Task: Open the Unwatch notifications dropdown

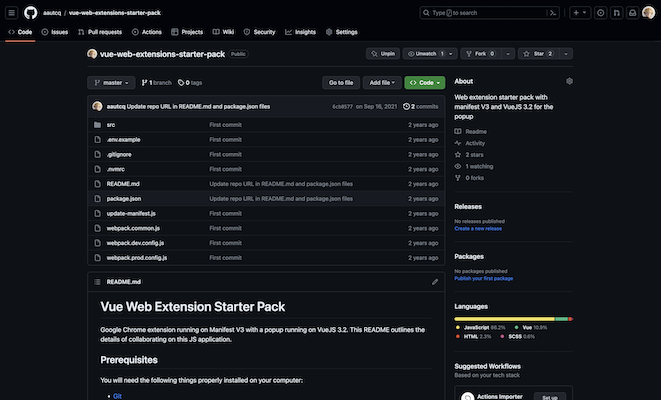Action: coord(430,54)
